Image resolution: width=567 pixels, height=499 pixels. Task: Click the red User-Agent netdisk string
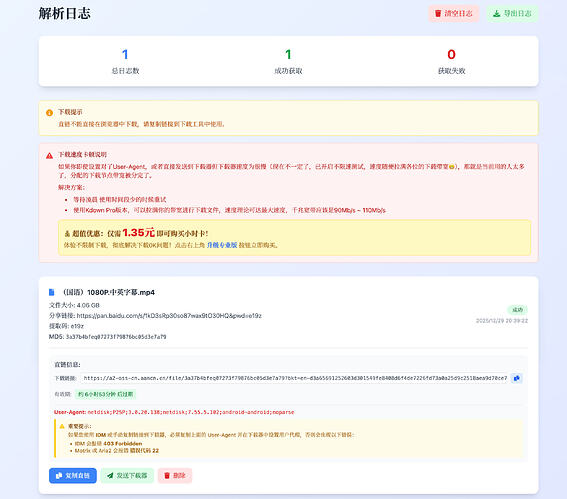pyautogui.click(x=191, y=412)
